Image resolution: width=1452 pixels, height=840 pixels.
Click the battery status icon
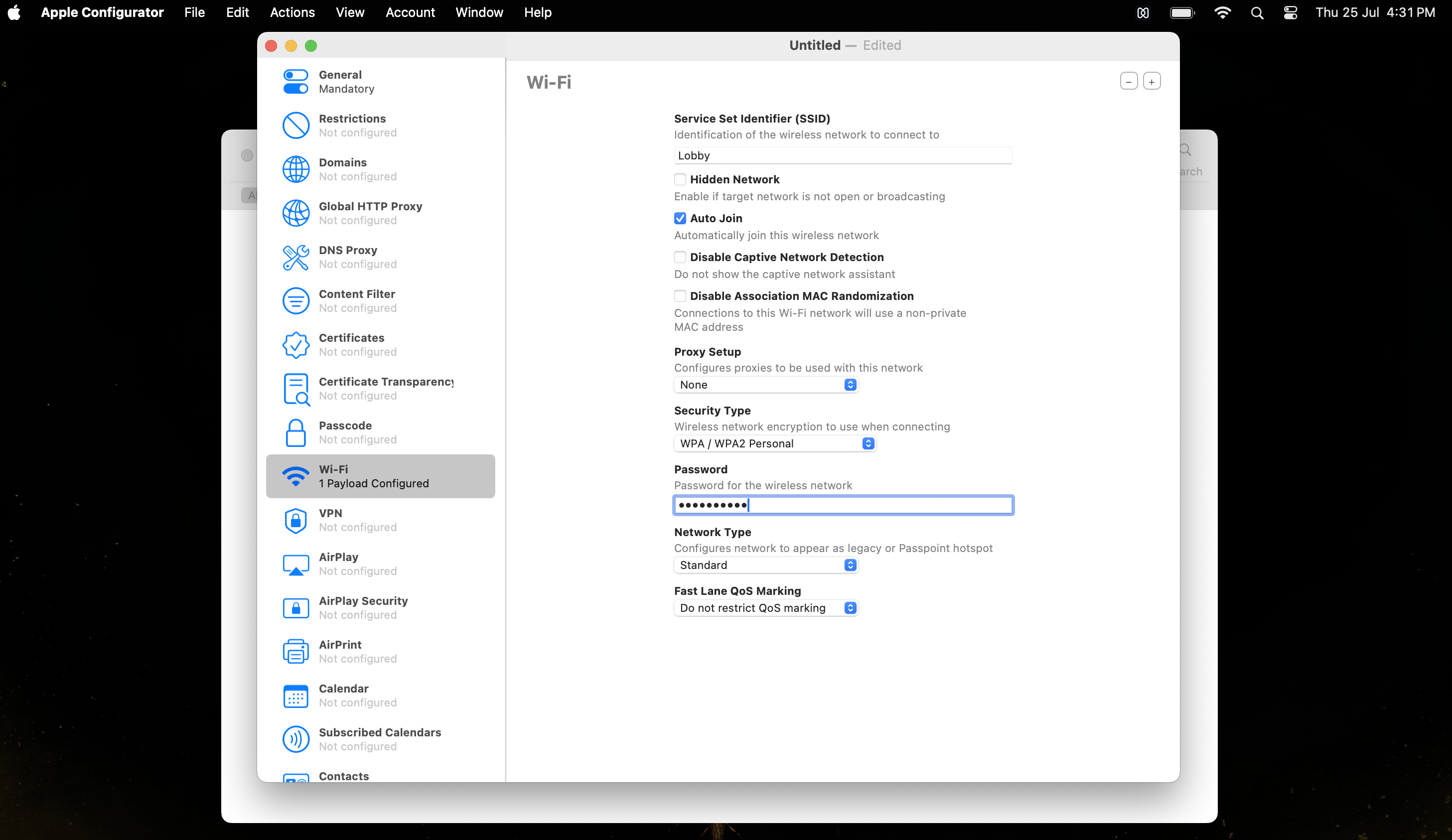[1182, 12]
